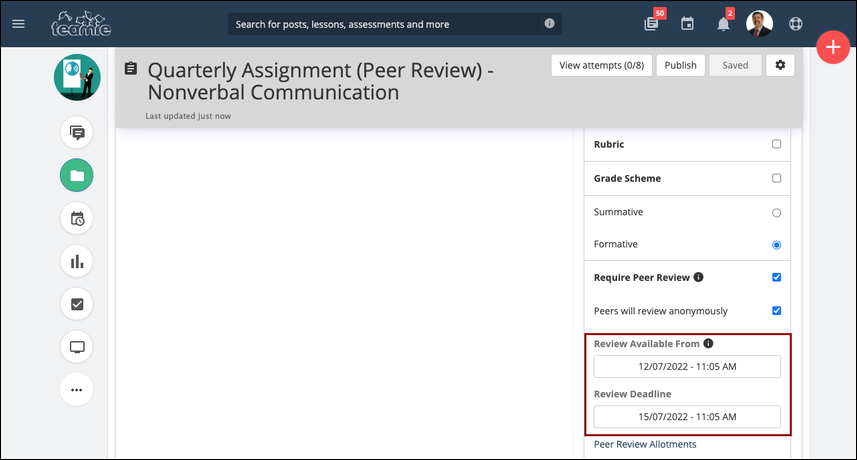857x460 pixels.
Task: Click the red plus create button
Action: point(833,47)
